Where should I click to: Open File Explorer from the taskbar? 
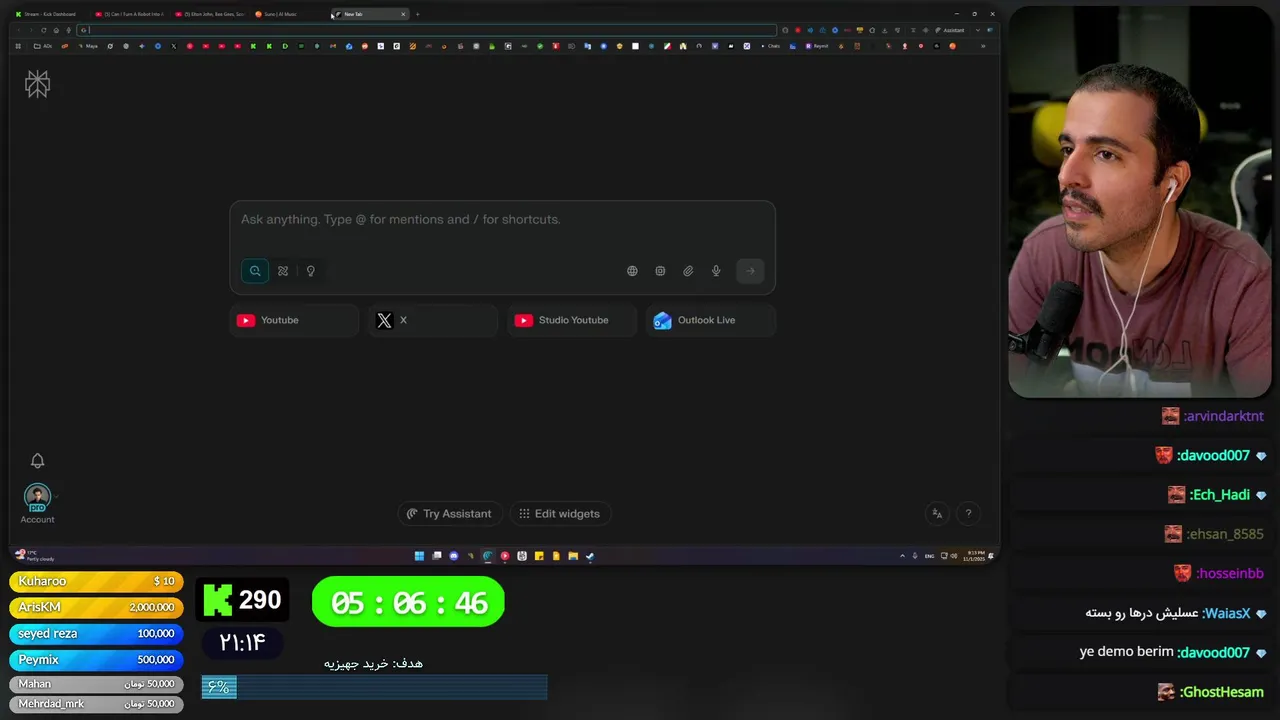pos(573,556)
